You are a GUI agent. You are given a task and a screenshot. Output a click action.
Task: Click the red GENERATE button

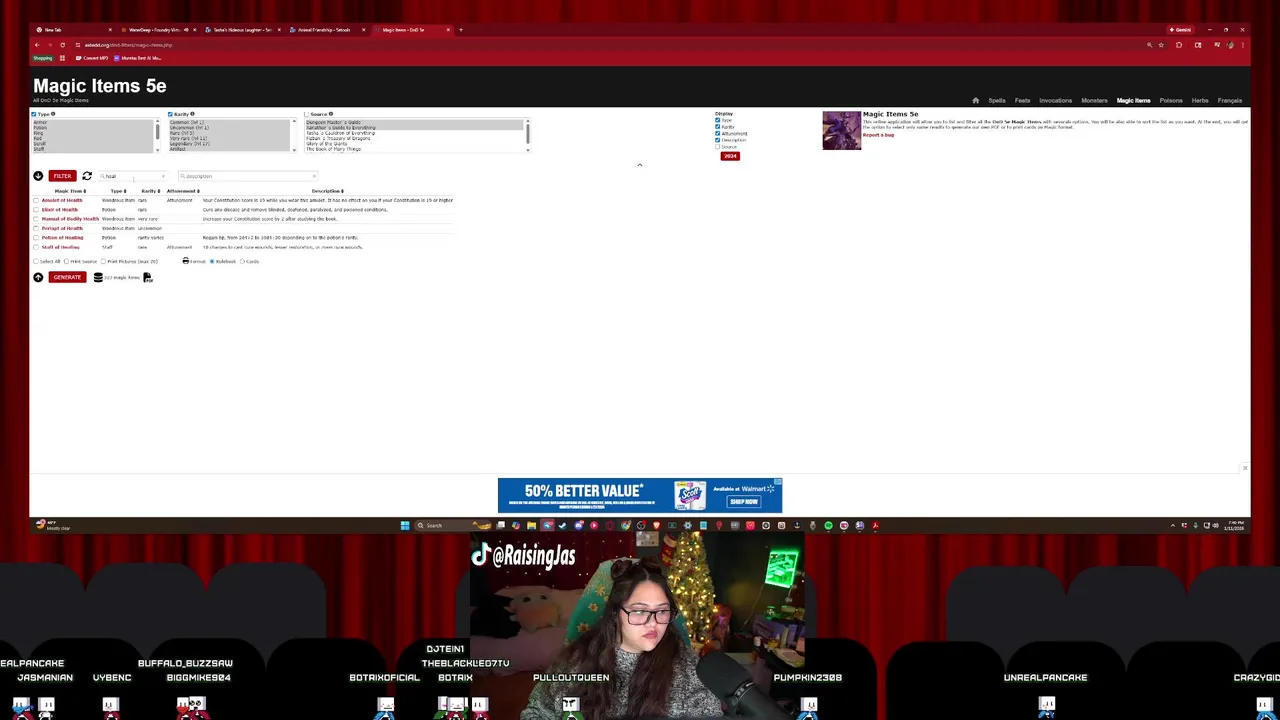(x=67, y=277)
